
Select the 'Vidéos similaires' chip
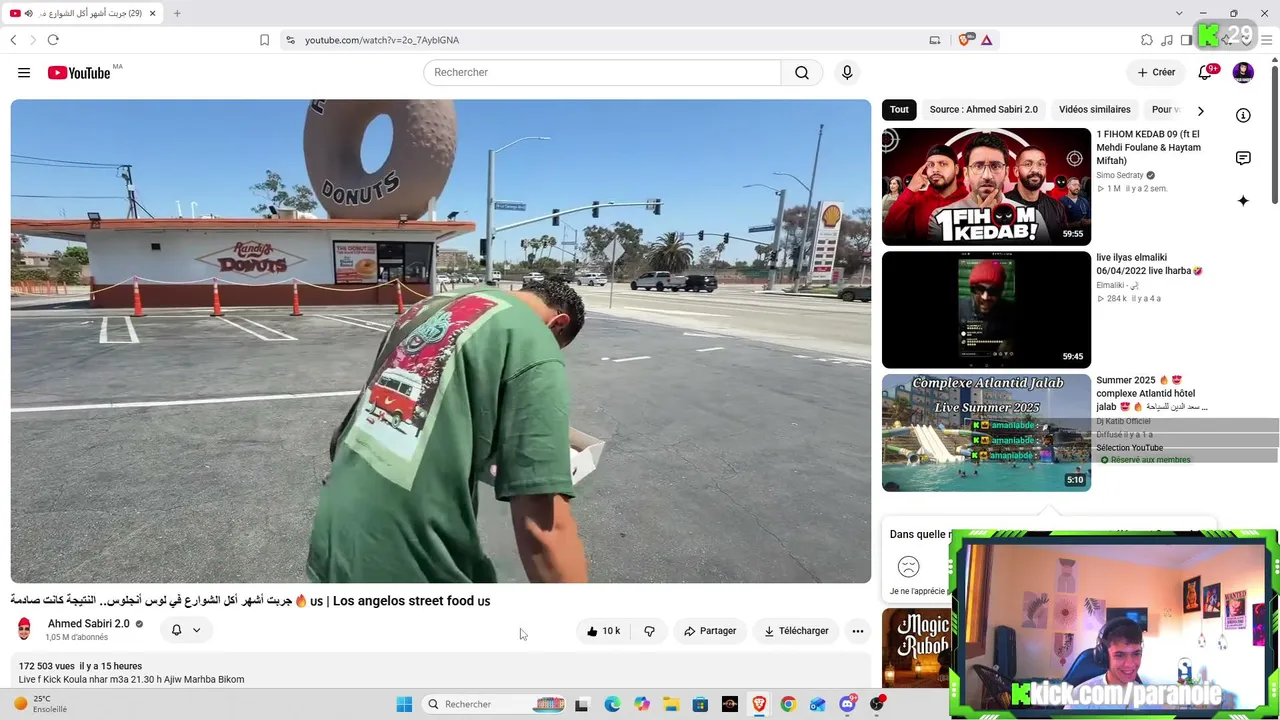point(1095,110)
